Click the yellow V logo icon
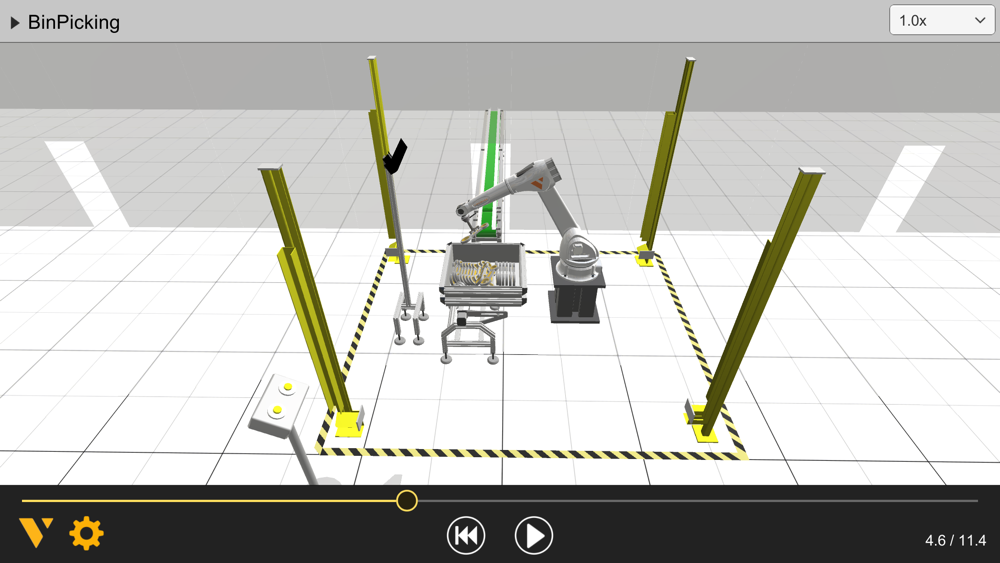Image resolution: width=1000 pixels, height=563 pixels. tap(36, 532)
